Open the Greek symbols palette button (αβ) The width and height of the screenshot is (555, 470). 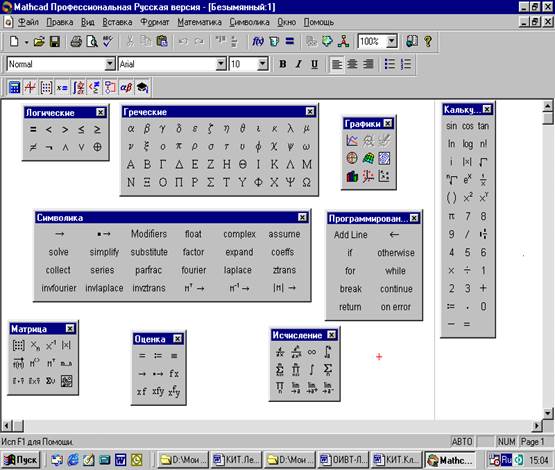pyautogui.click(x=126, y=87)
